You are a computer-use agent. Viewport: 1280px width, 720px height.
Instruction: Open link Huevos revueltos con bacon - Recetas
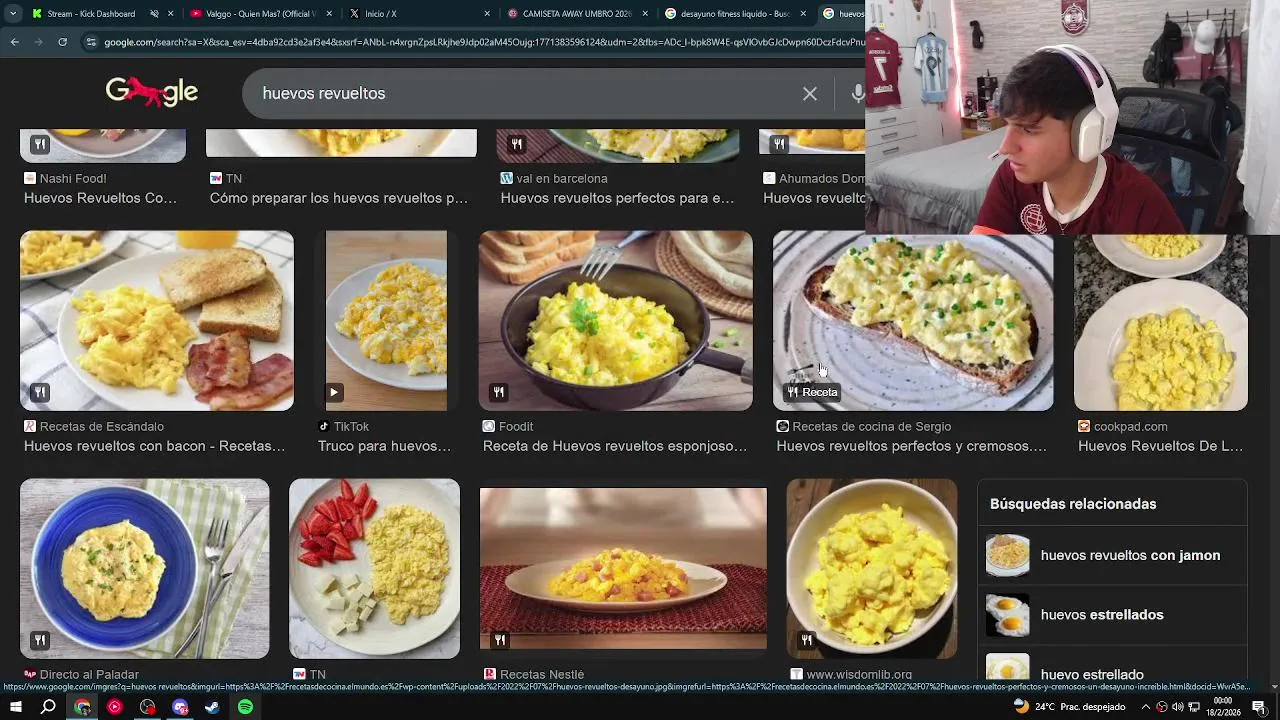click(x=155, y=446)
